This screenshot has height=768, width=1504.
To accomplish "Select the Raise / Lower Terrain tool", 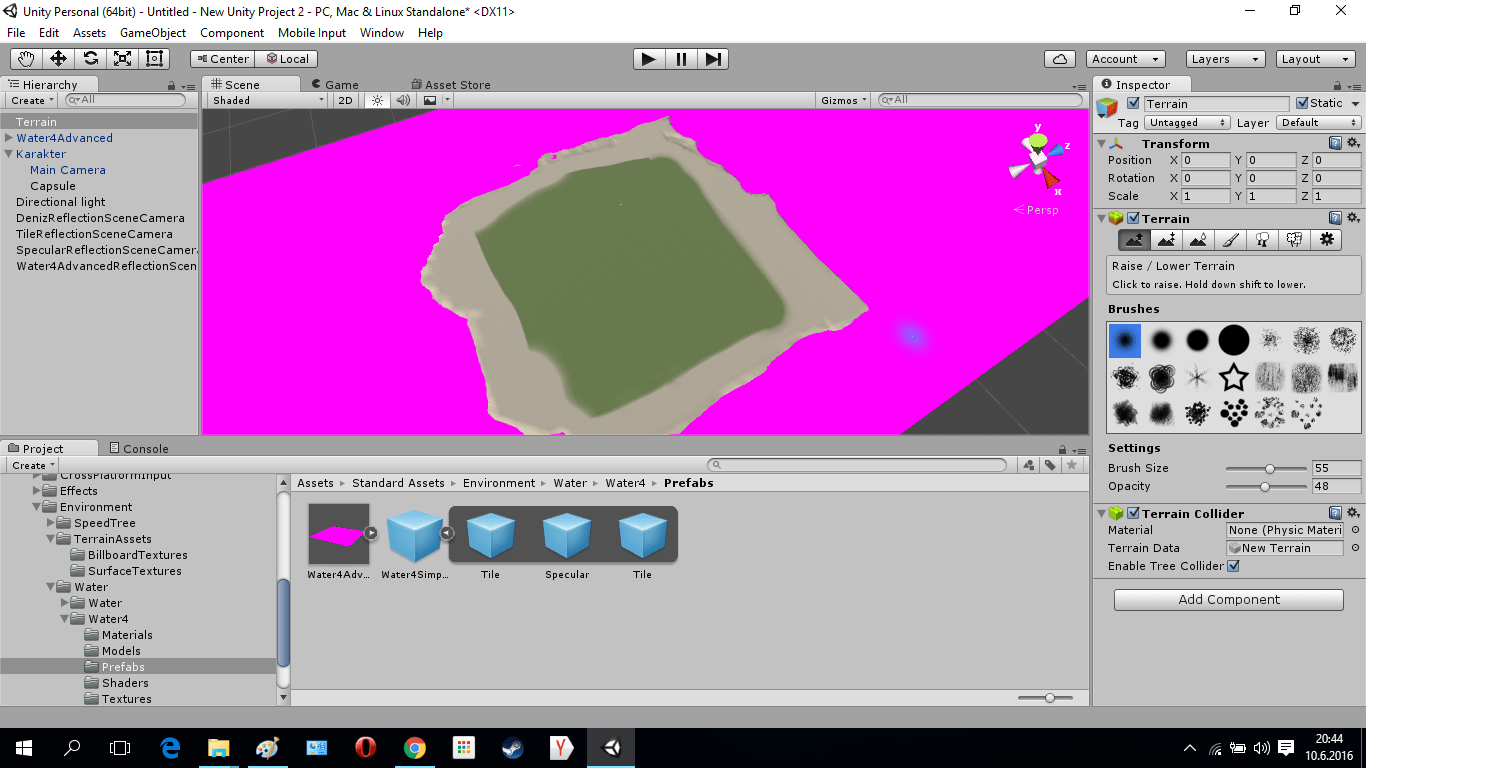I will click(1134, 240).
